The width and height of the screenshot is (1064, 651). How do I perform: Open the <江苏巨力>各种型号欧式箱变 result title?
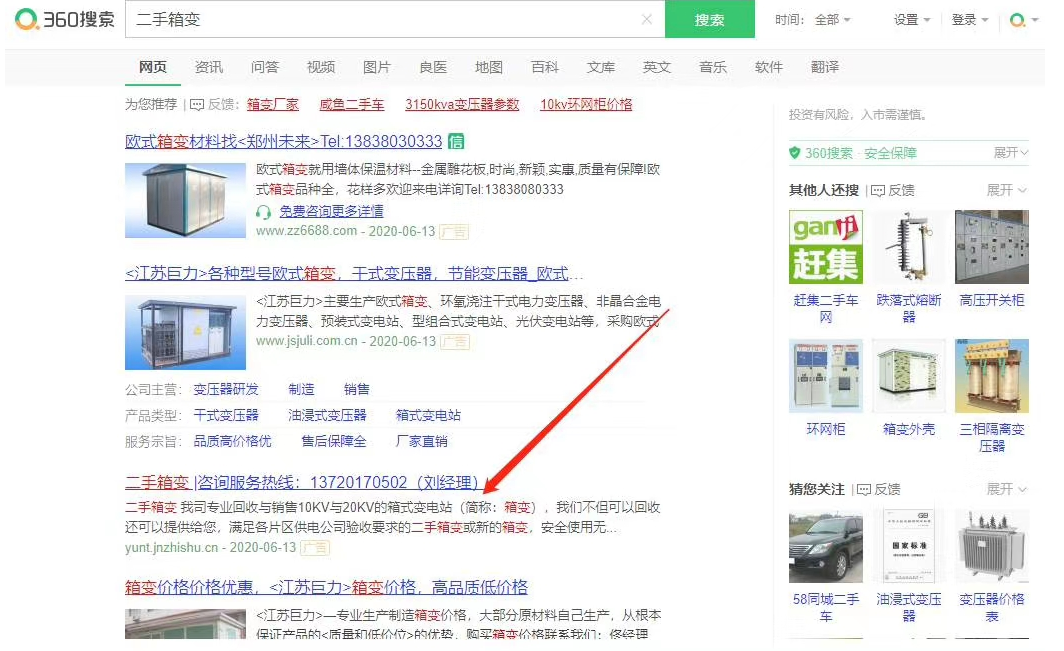click(354, 274)
